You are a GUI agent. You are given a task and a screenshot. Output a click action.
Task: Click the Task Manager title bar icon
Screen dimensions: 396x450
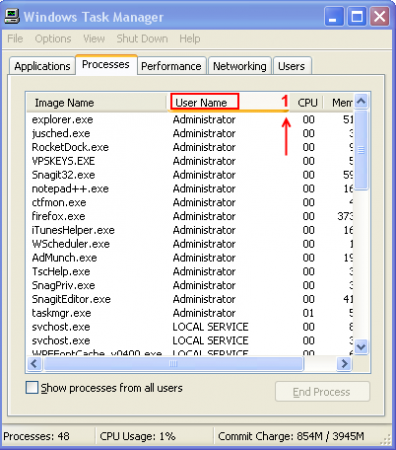pos(12,17)
